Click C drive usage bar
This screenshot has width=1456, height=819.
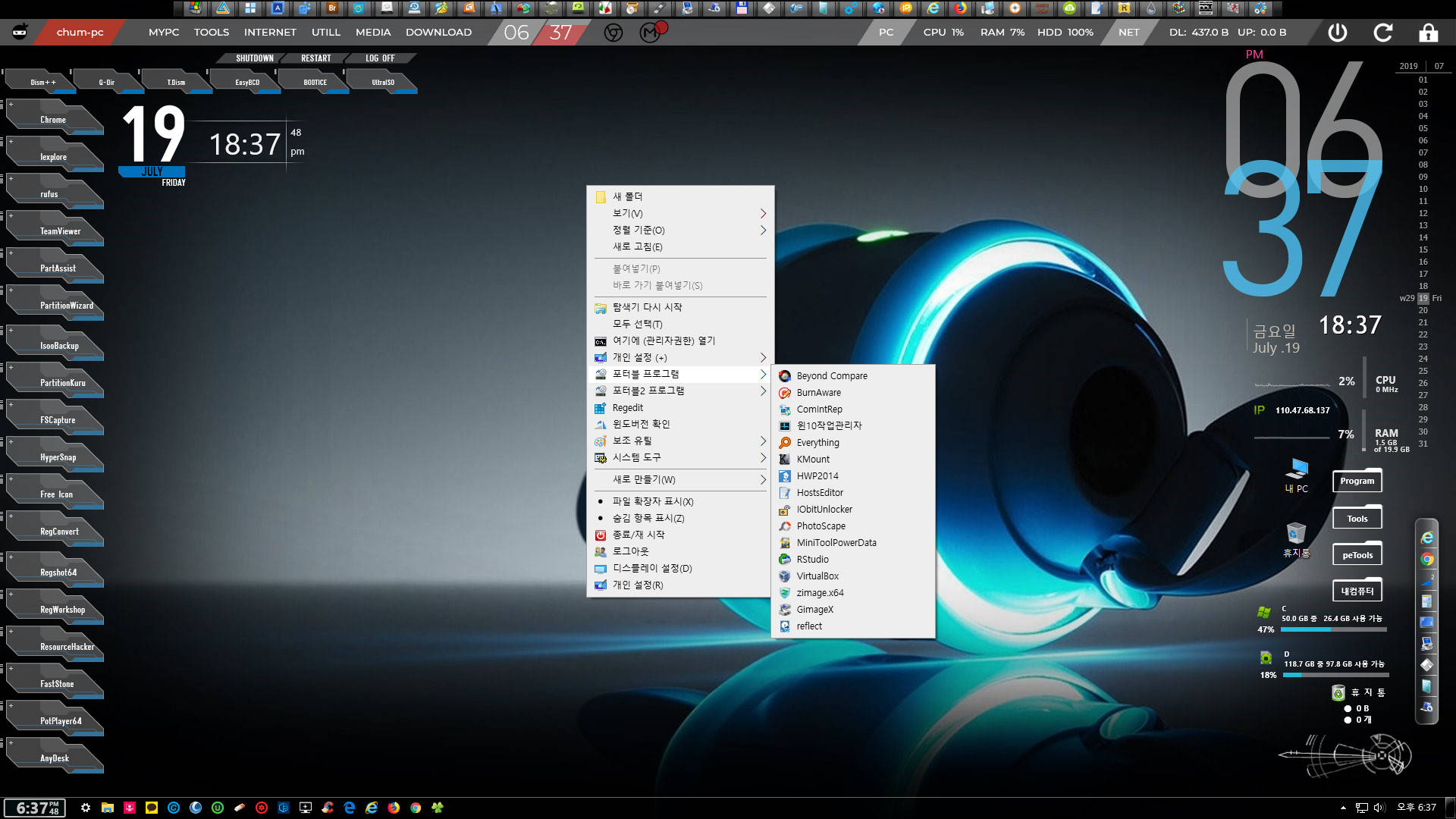click(1333, 629)
